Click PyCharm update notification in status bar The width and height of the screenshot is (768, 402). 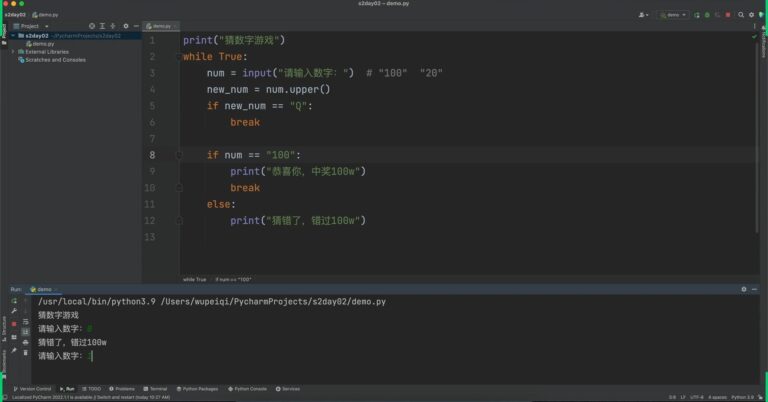click(91, 397)
